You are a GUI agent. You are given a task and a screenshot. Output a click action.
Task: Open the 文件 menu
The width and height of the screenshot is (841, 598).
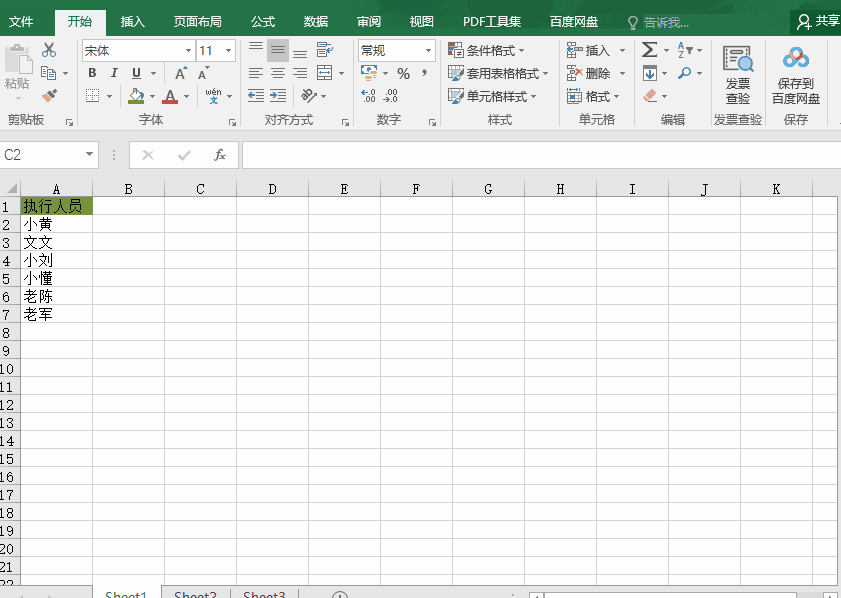(x=21, y=21)
